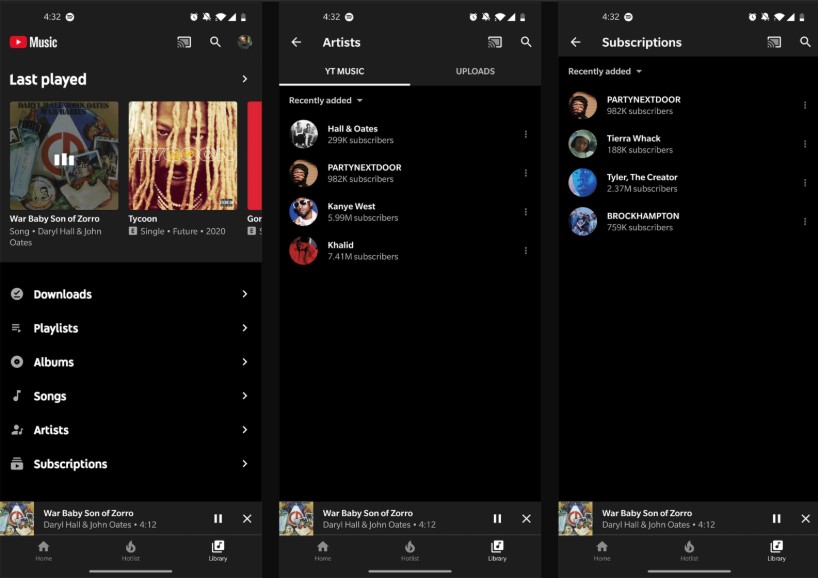Tap the YouTube Music logo
Image resolution: width=818 pixels, height=578 pixels.
[x=33, y=42]
